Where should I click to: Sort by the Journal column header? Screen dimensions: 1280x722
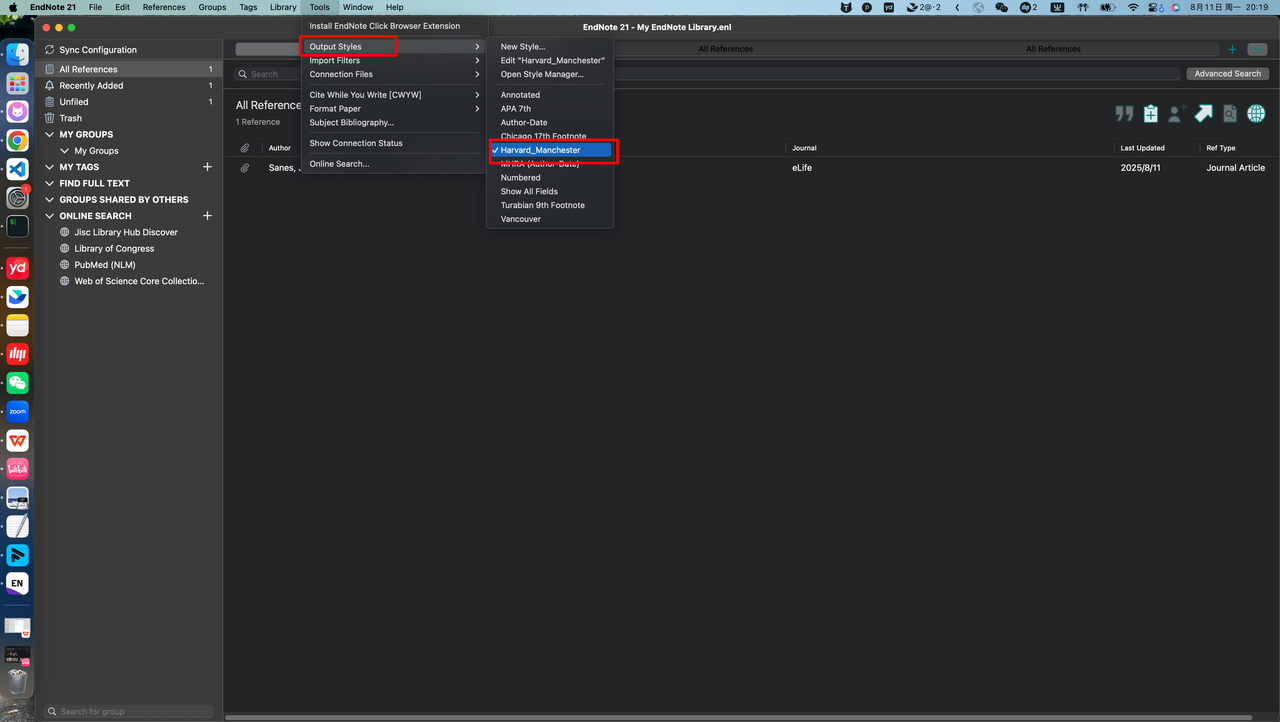804,148
